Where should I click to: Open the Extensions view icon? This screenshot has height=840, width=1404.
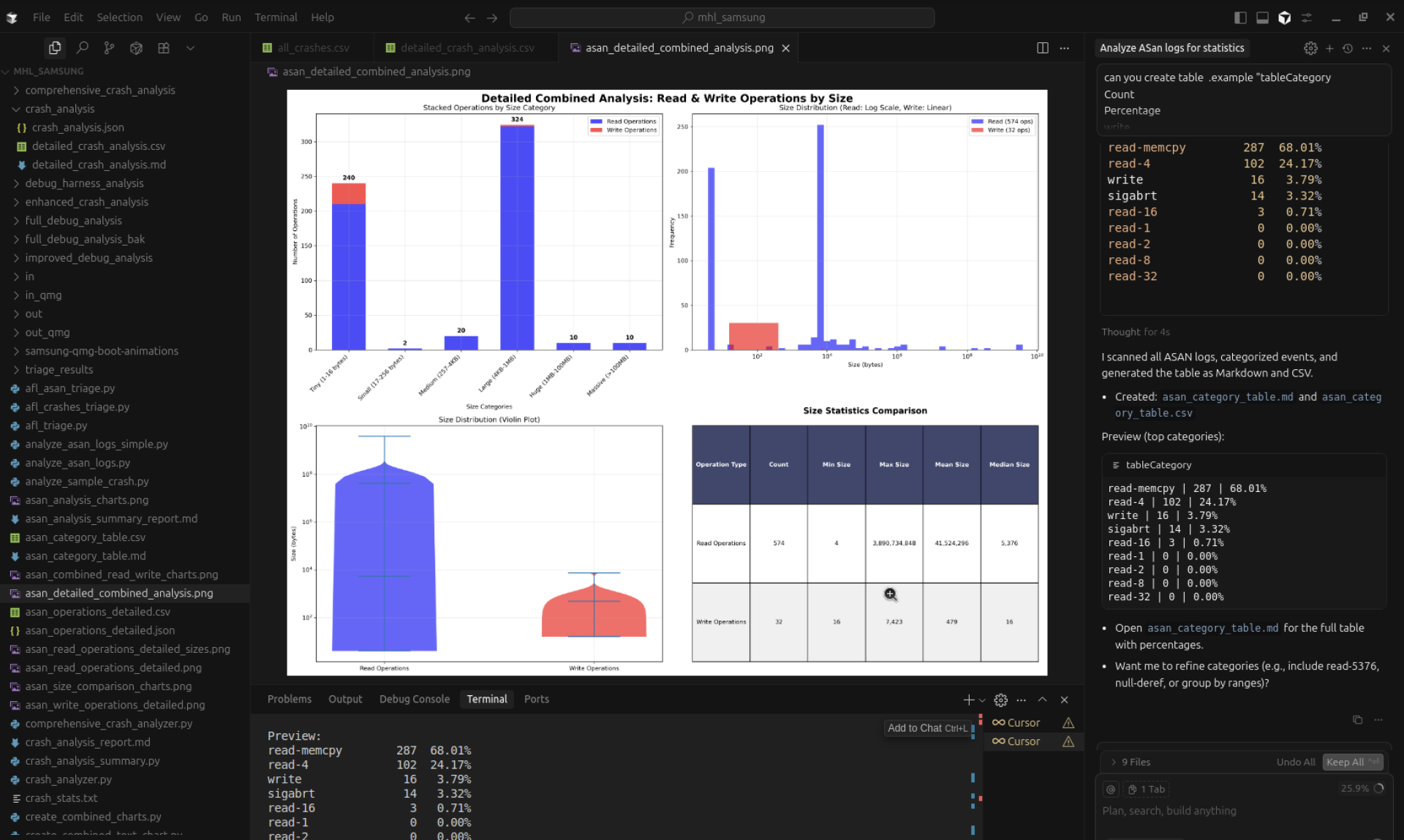[163, 48]
